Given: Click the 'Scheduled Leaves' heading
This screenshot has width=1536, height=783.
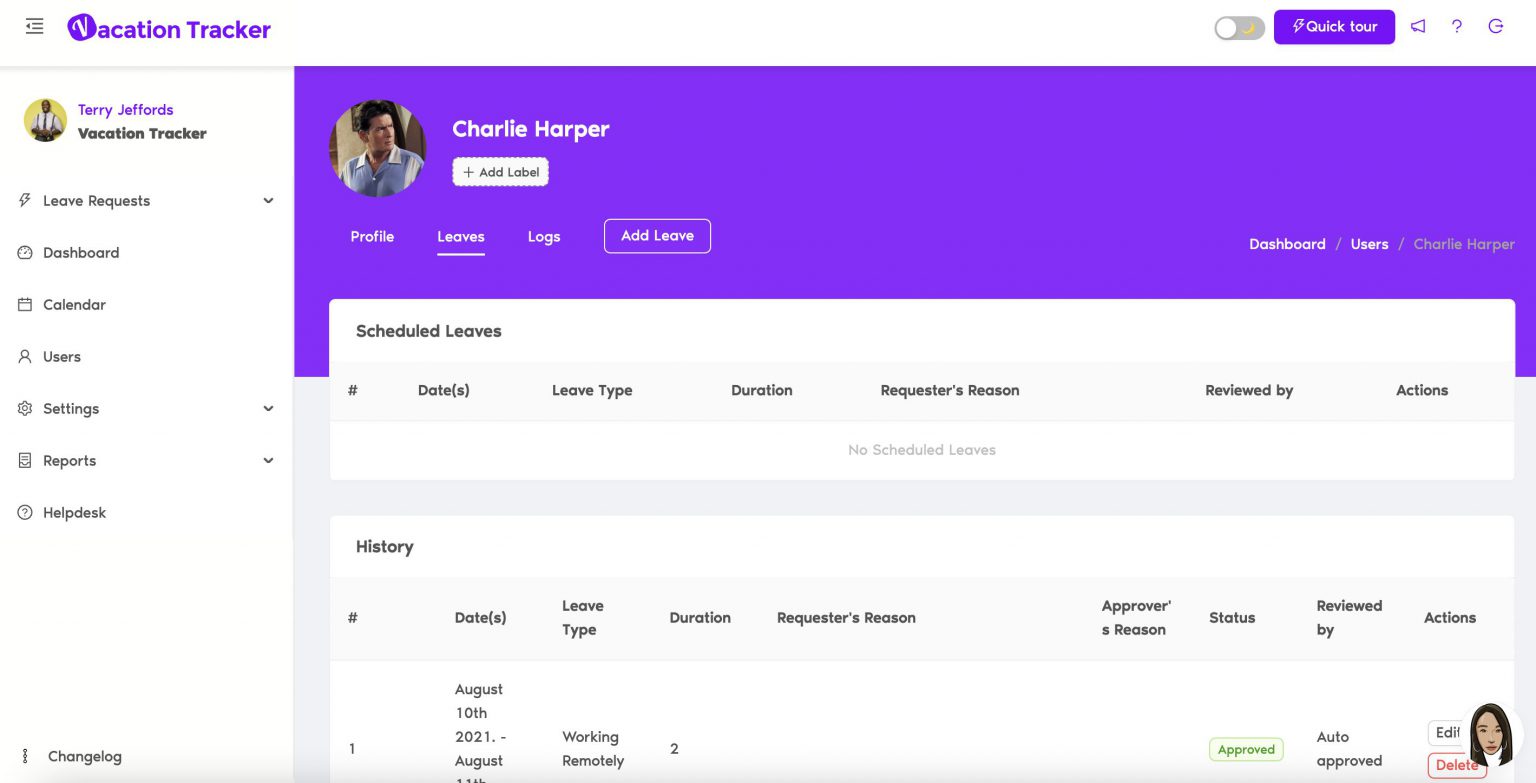Looking at the screenshot, I should pyautogui.click(x=429, y=331).
